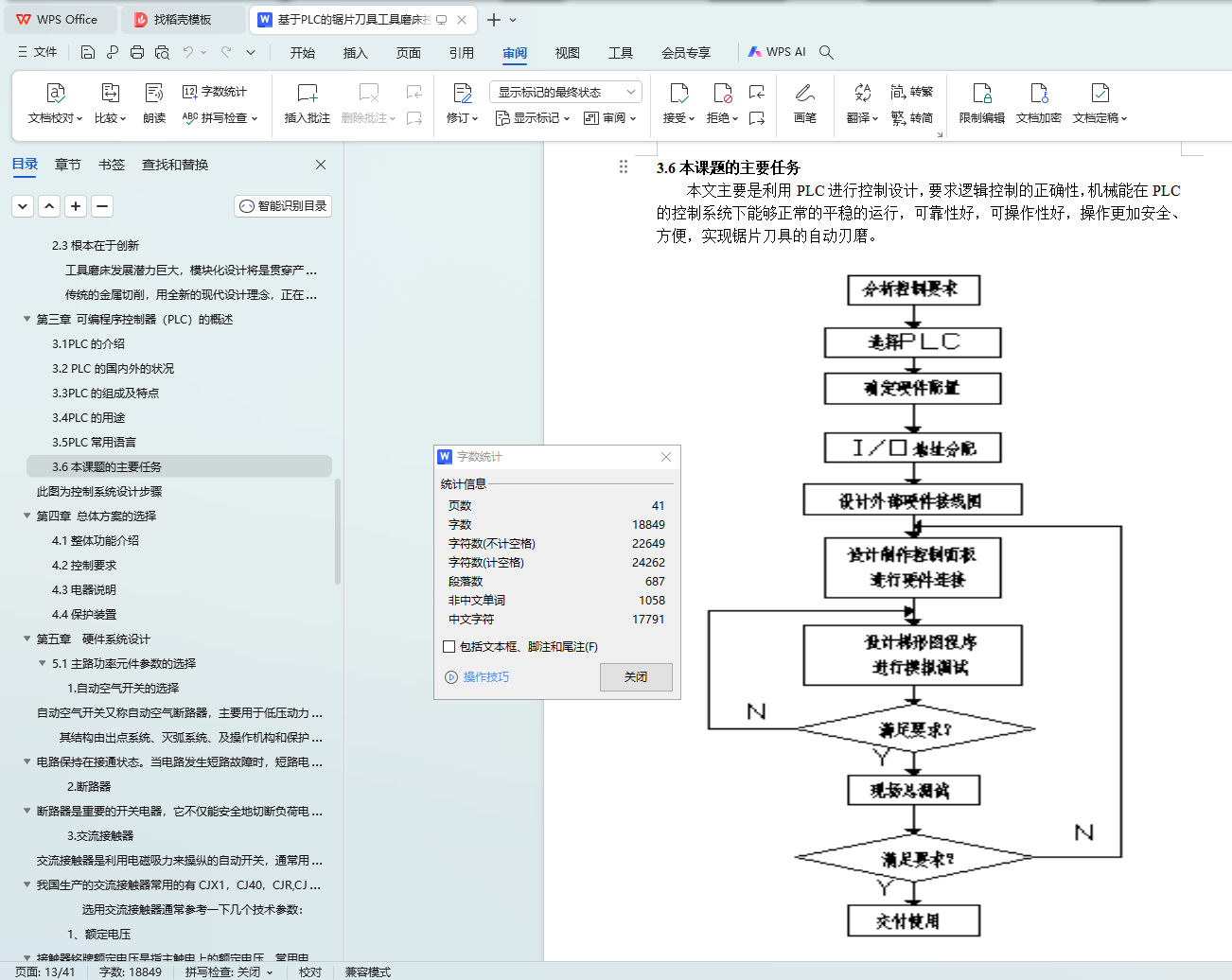The width and height of the screenshot is (1232, 980).
Task: Click the up-chevron button in outline panel
Action: pyautogui.click(x=49, y=205)
